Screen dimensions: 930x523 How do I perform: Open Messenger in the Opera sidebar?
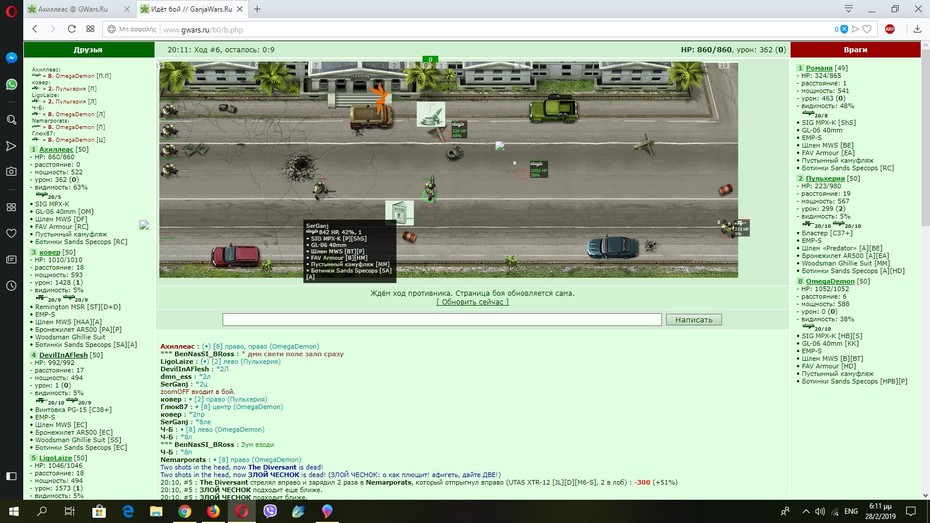click(x=11, y=58)
